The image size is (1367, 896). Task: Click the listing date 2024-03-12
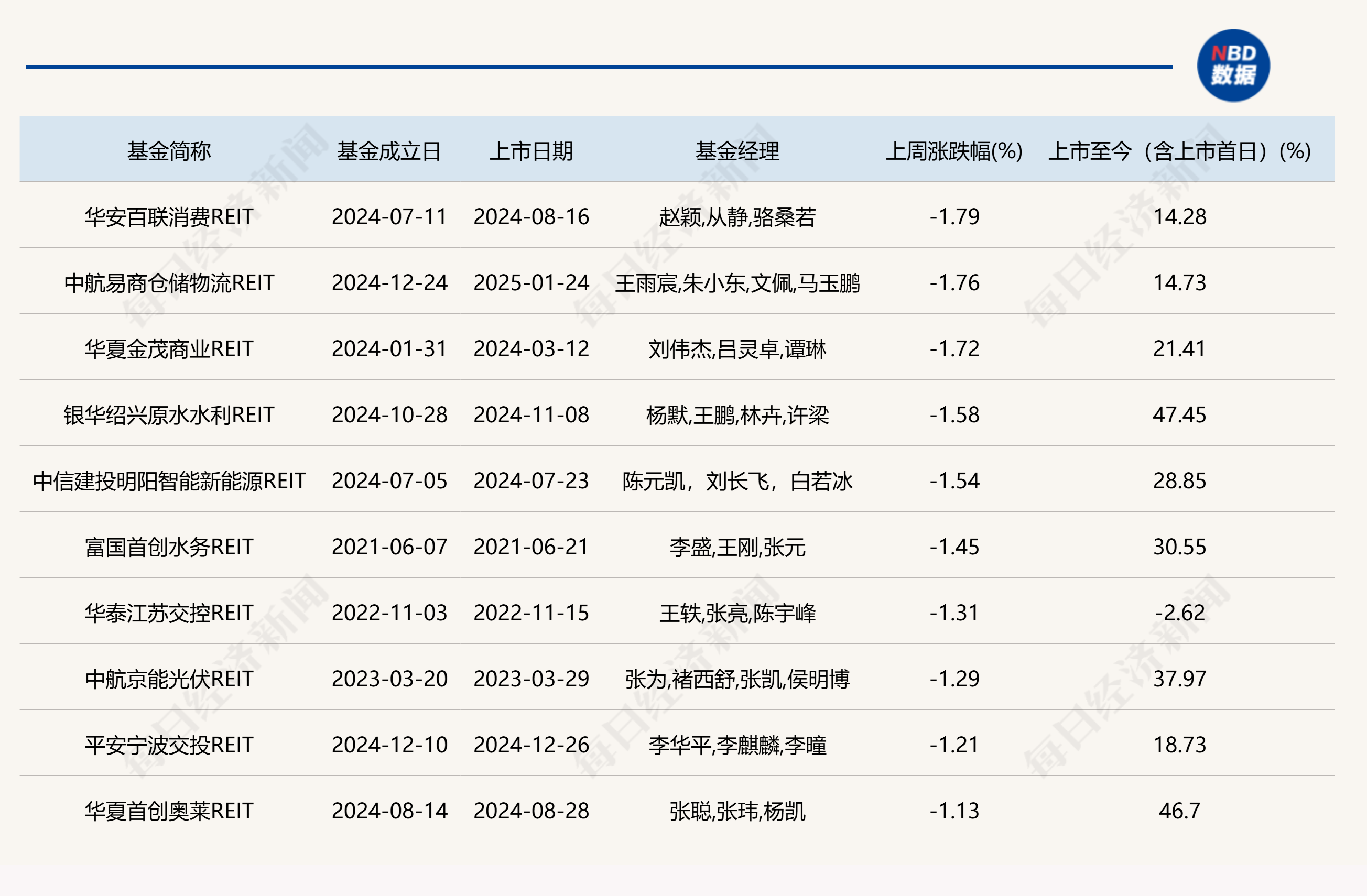[531, 349]
